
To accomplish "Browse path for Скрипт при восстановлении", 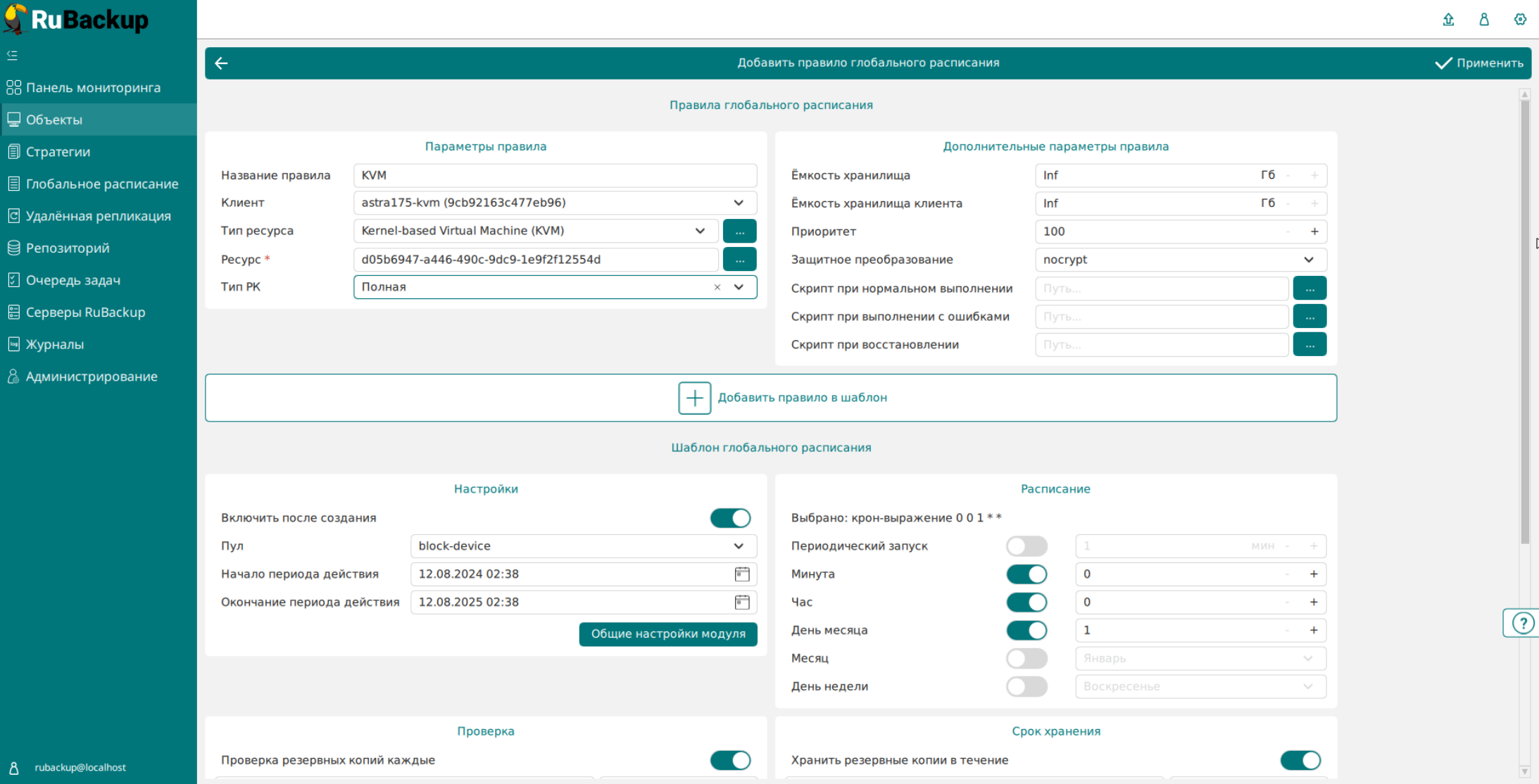I will click(x=1309, y=345).
